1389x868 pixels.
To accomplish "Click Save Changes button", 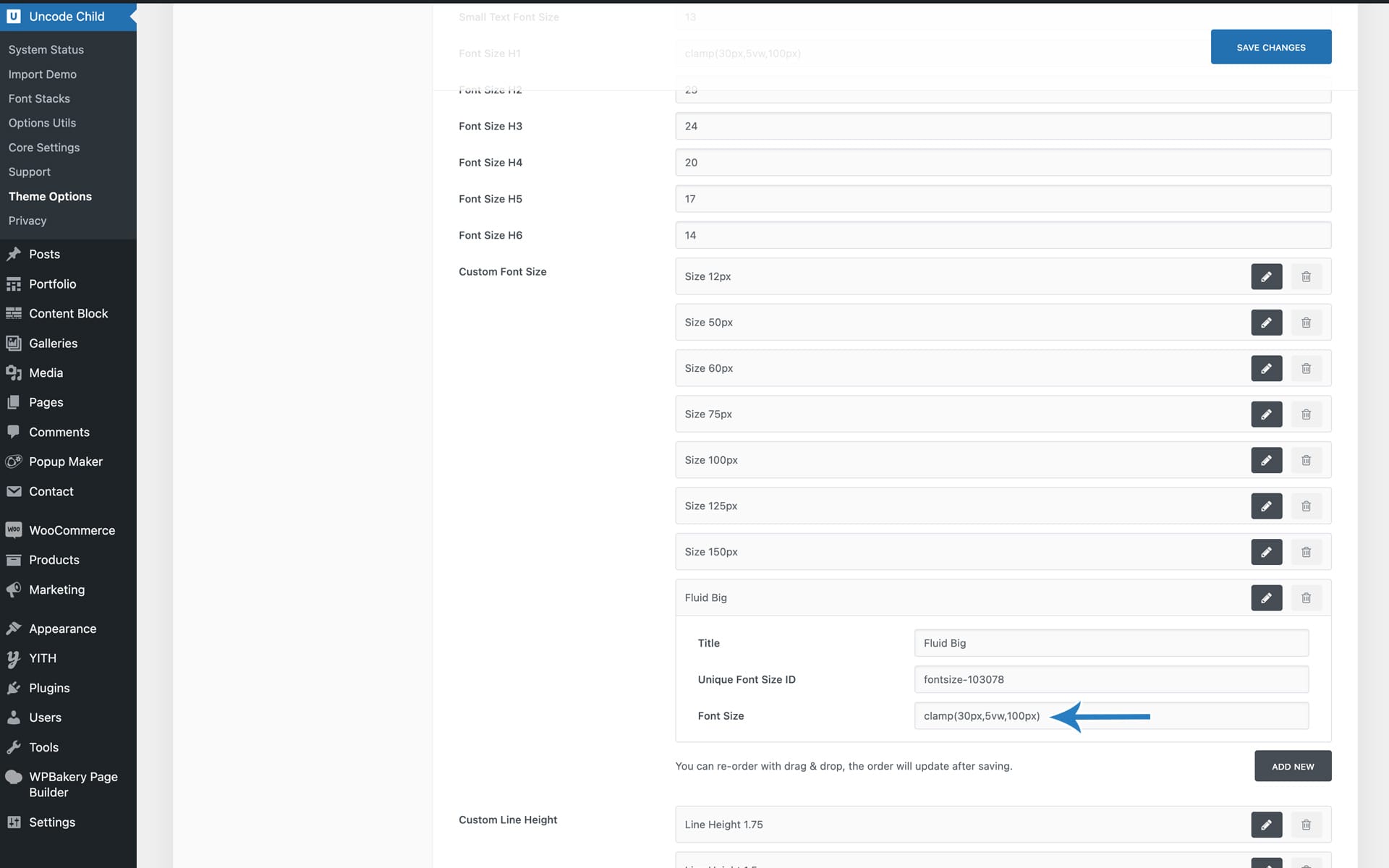I will 1270,47.
